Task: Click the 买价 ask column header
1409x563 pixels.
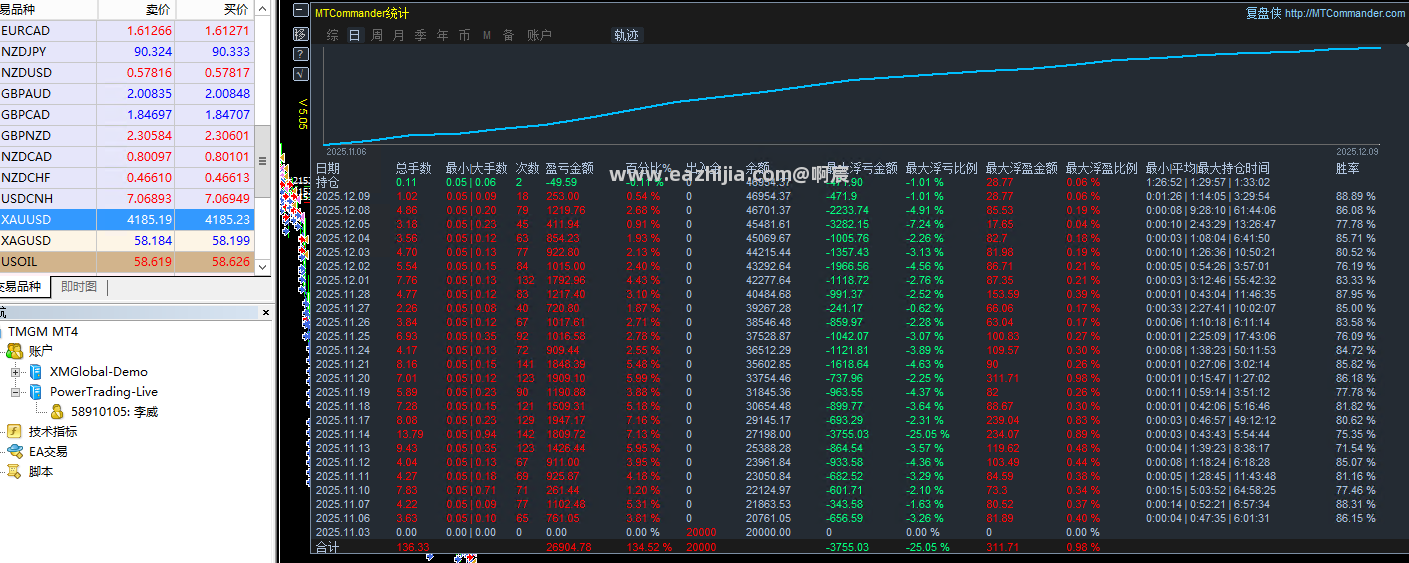Action: pos(214,10)
